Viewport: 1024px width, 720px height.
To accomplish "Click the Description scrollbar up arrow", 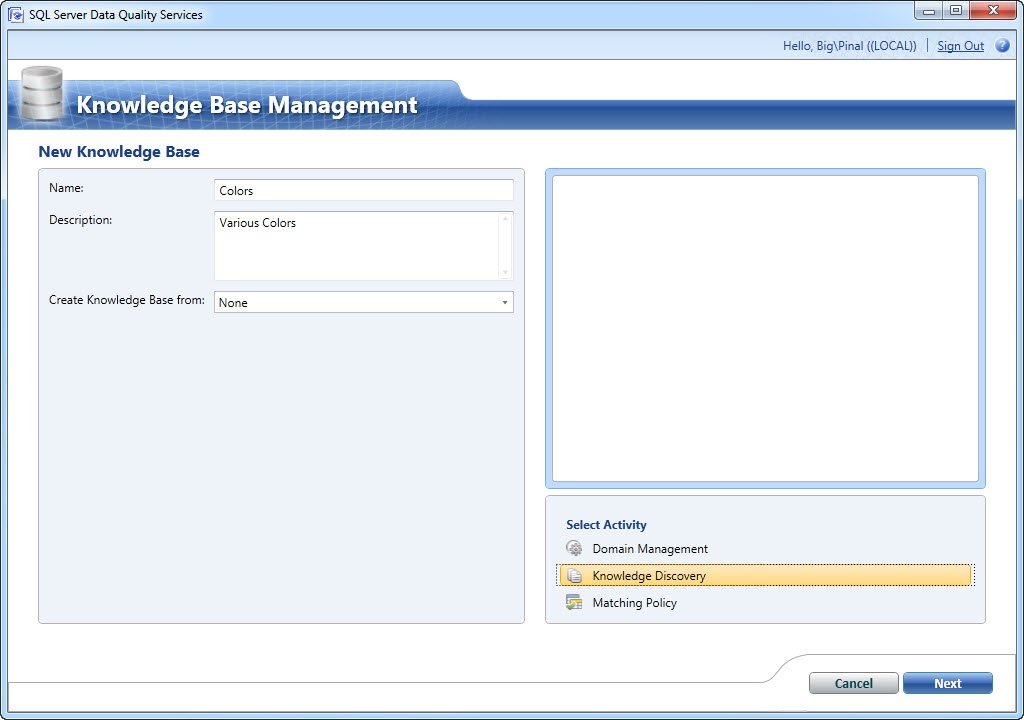I will [505, 218].
